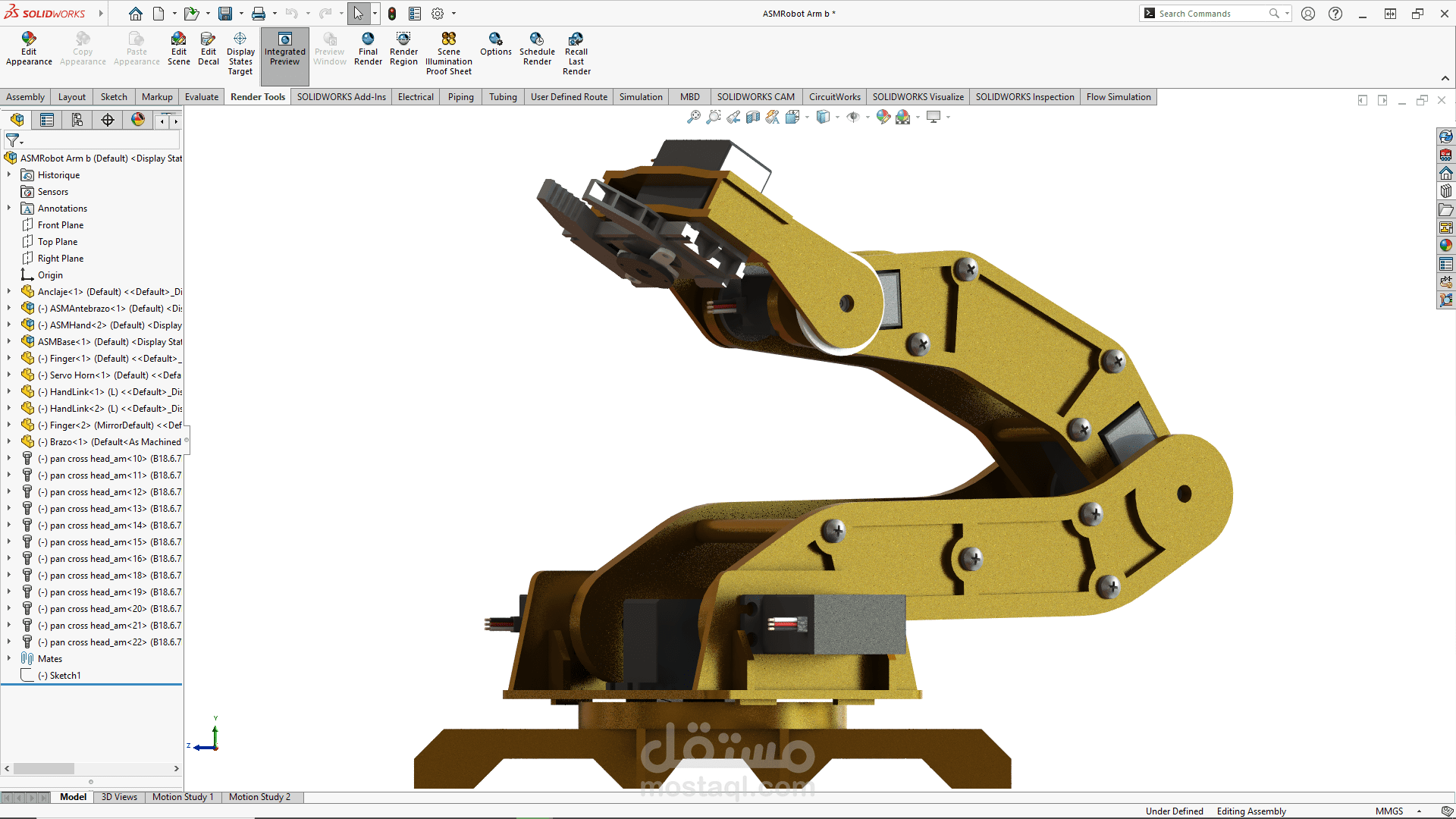Screen dimensions: 1456x819
Task: Start Final Render
Action: [x=368, y=39]
